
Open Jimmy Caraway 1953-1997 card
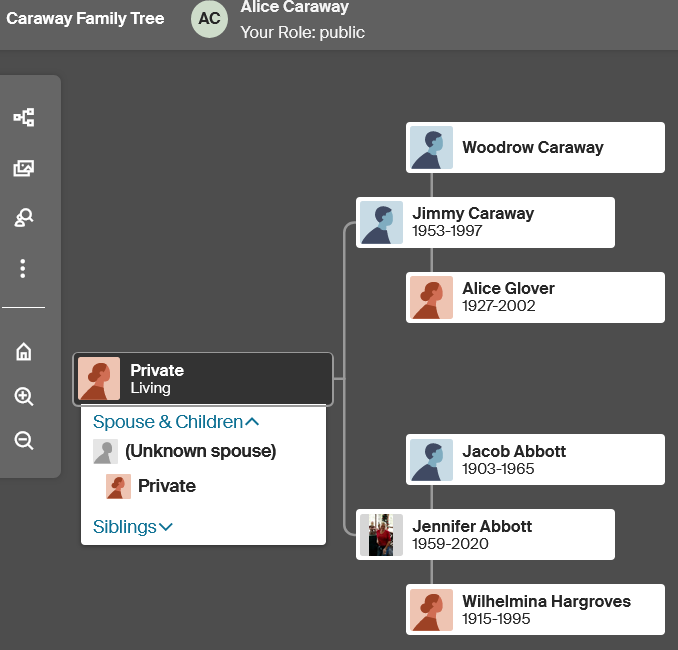click(485, 222)
